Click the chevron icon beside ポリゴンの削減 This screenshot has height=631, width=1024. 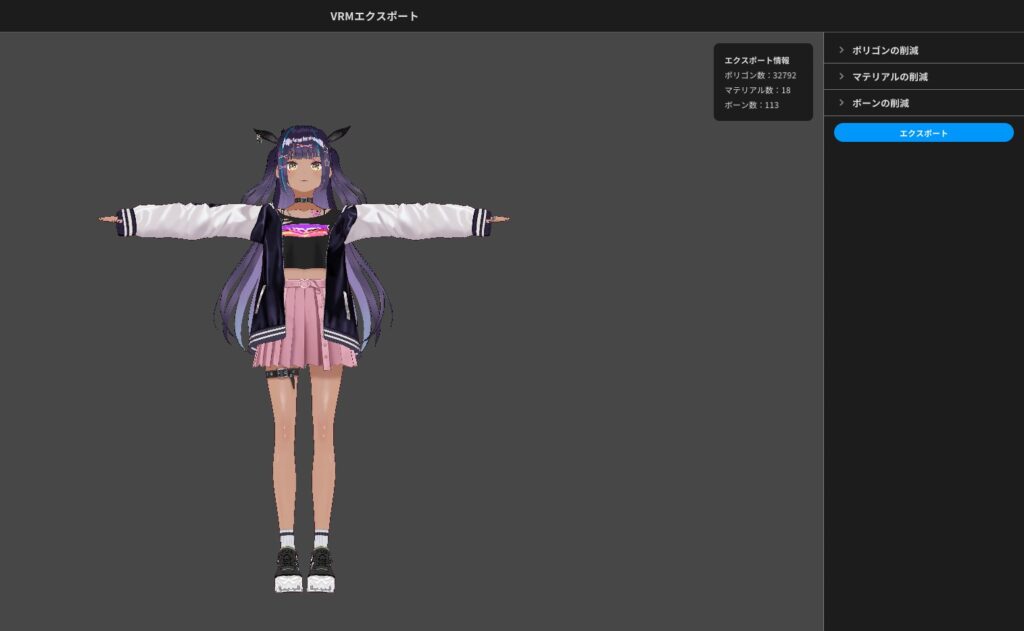(840, 47)
